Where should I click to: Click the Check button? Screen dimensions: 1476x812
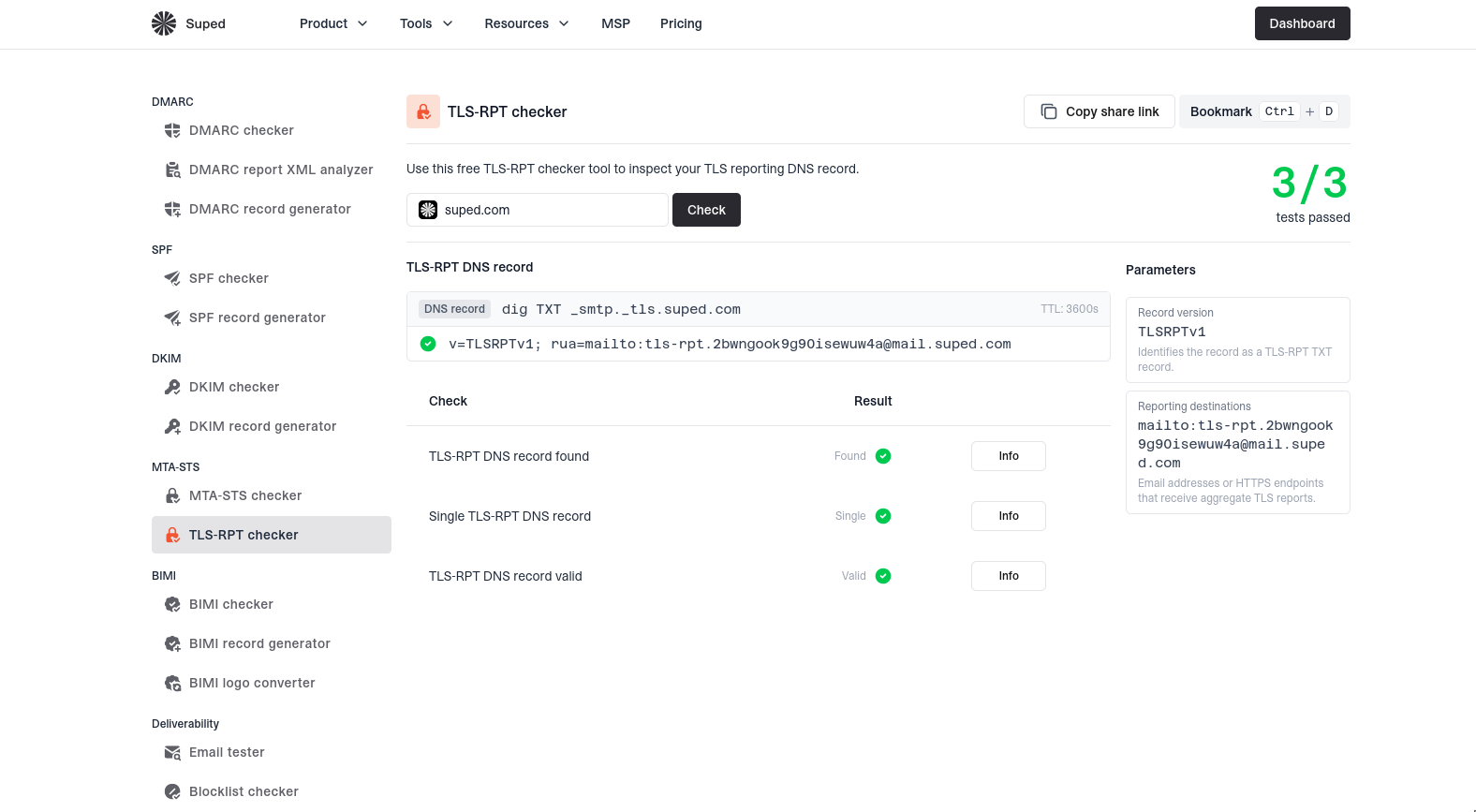click(x=706, y=210)
